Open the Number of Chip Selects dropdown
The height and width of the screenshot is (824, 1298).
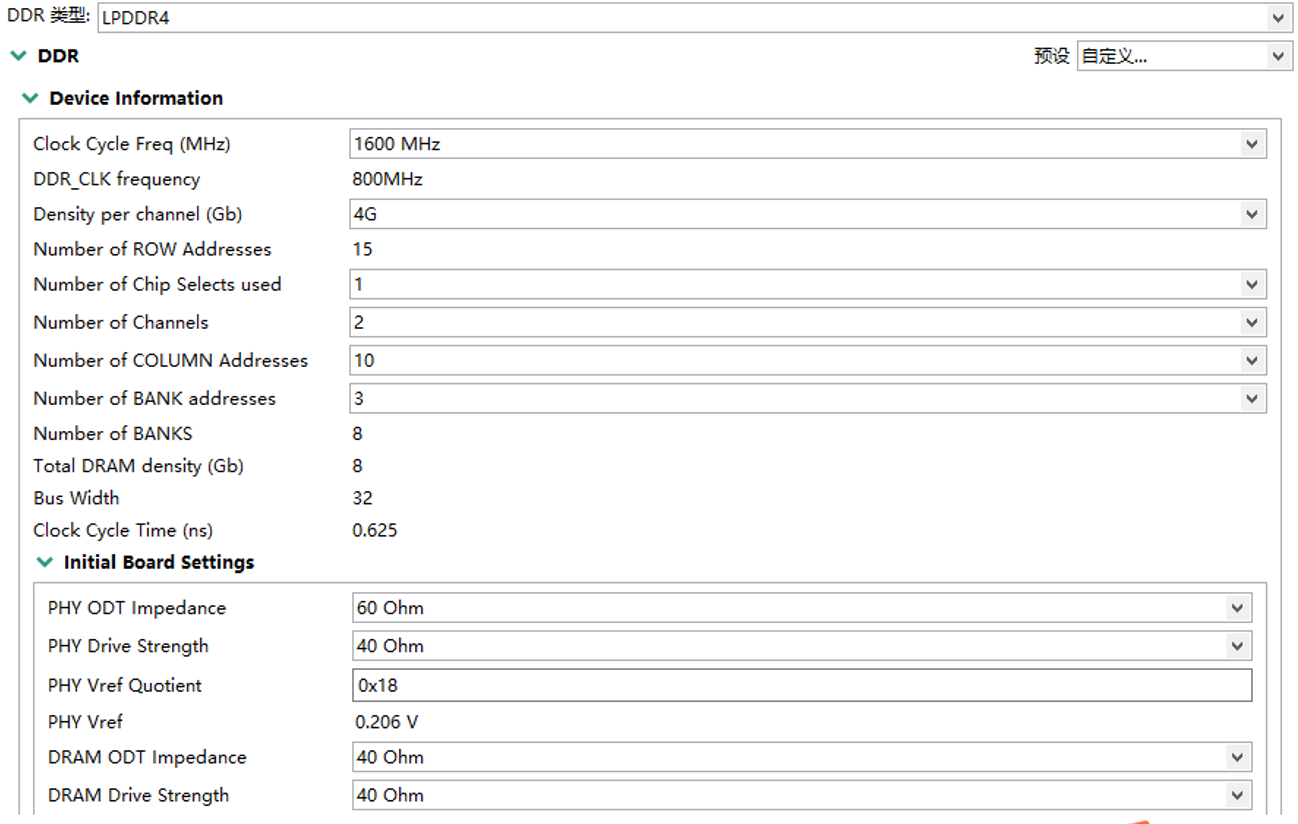point(800,284)
